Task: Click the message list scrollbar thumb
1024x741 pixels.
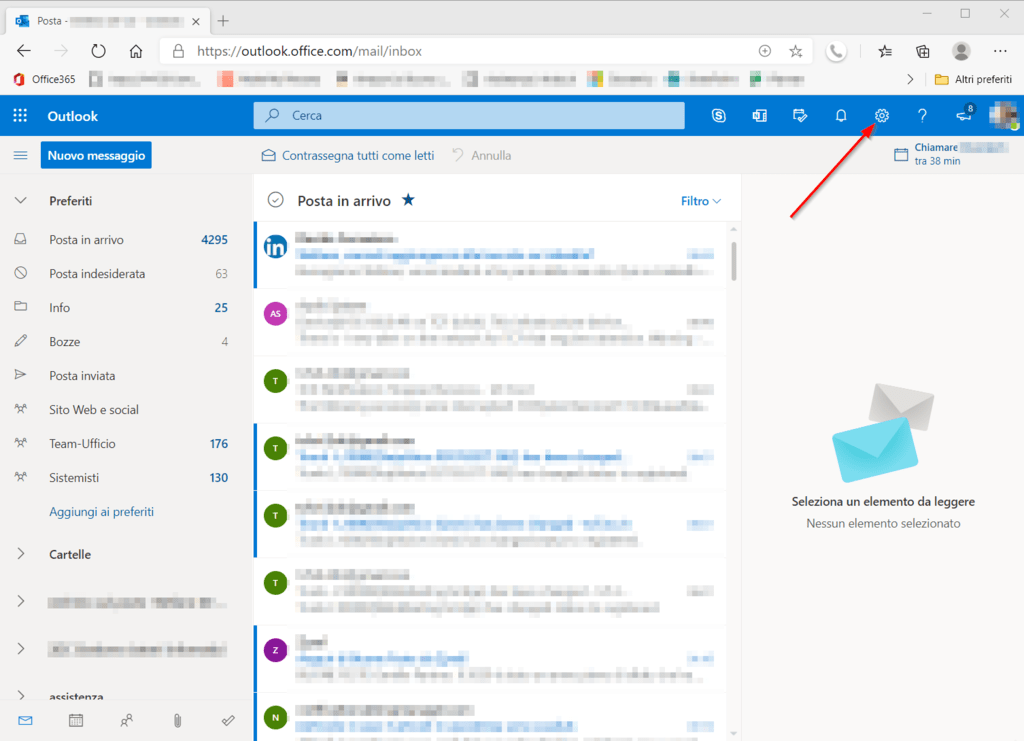Action: pos(734,261)
